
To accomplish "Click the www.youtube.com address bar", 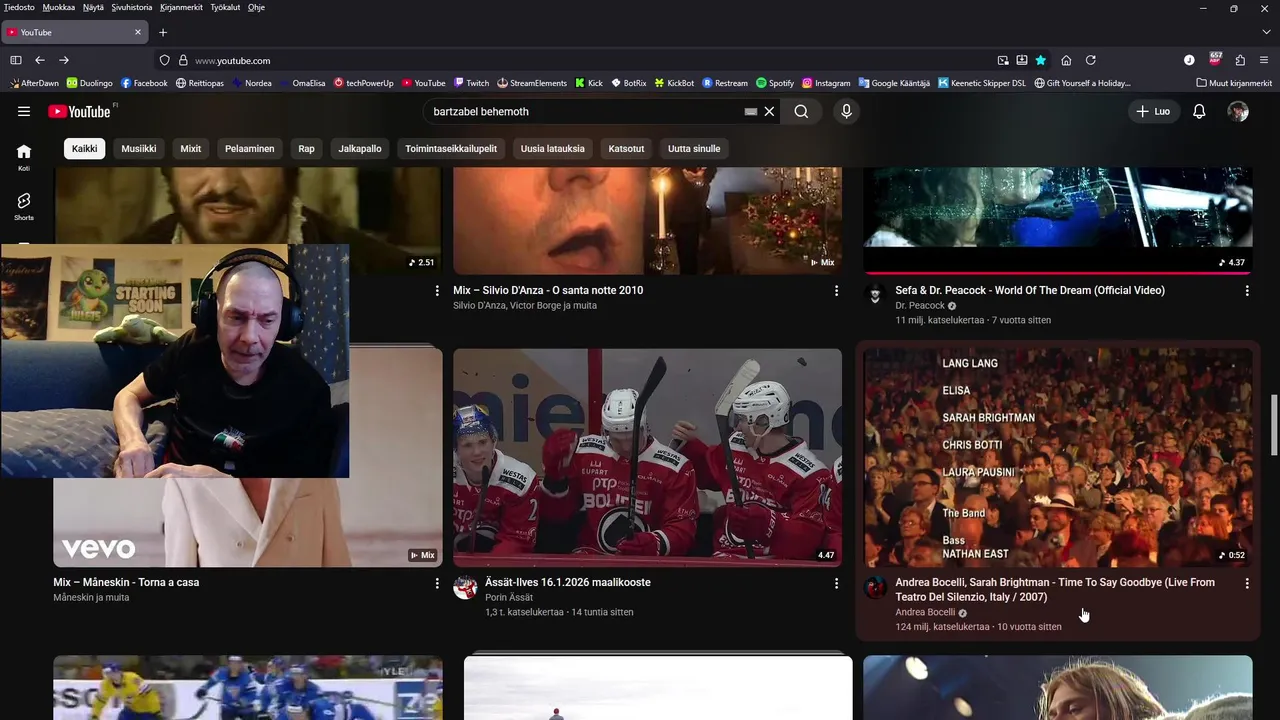I will [590, 60].
